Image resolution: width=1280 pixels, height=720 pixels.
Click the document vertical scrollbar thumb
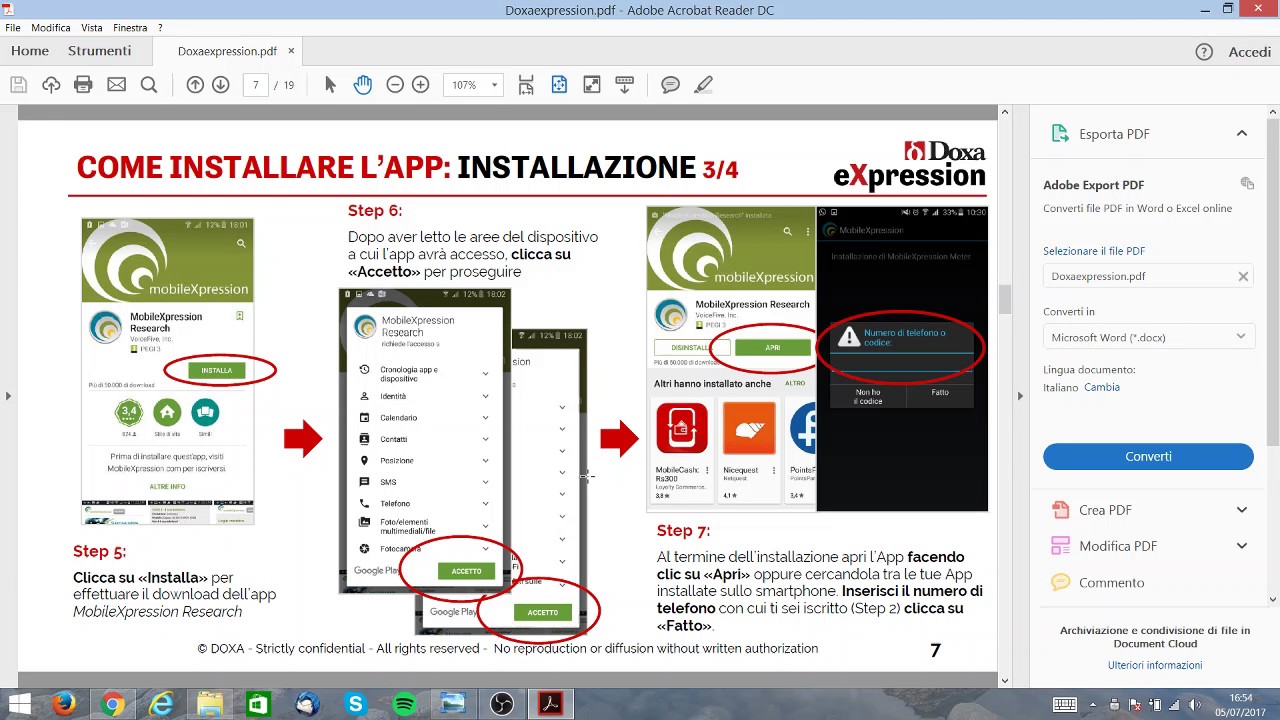coord(1005,298)
